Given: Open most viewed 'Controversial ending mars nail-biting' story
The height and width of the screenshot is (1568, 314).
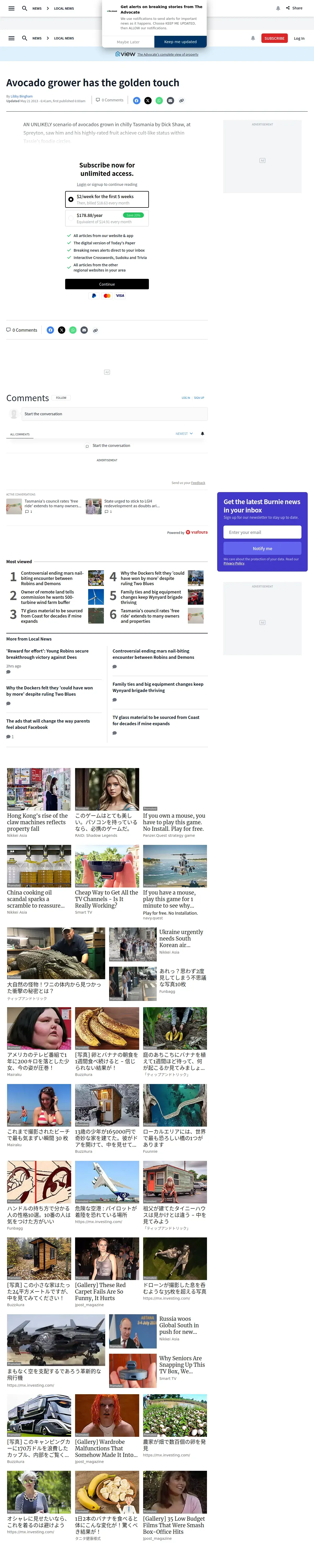Looking at the screenshot, I should 52,578.
